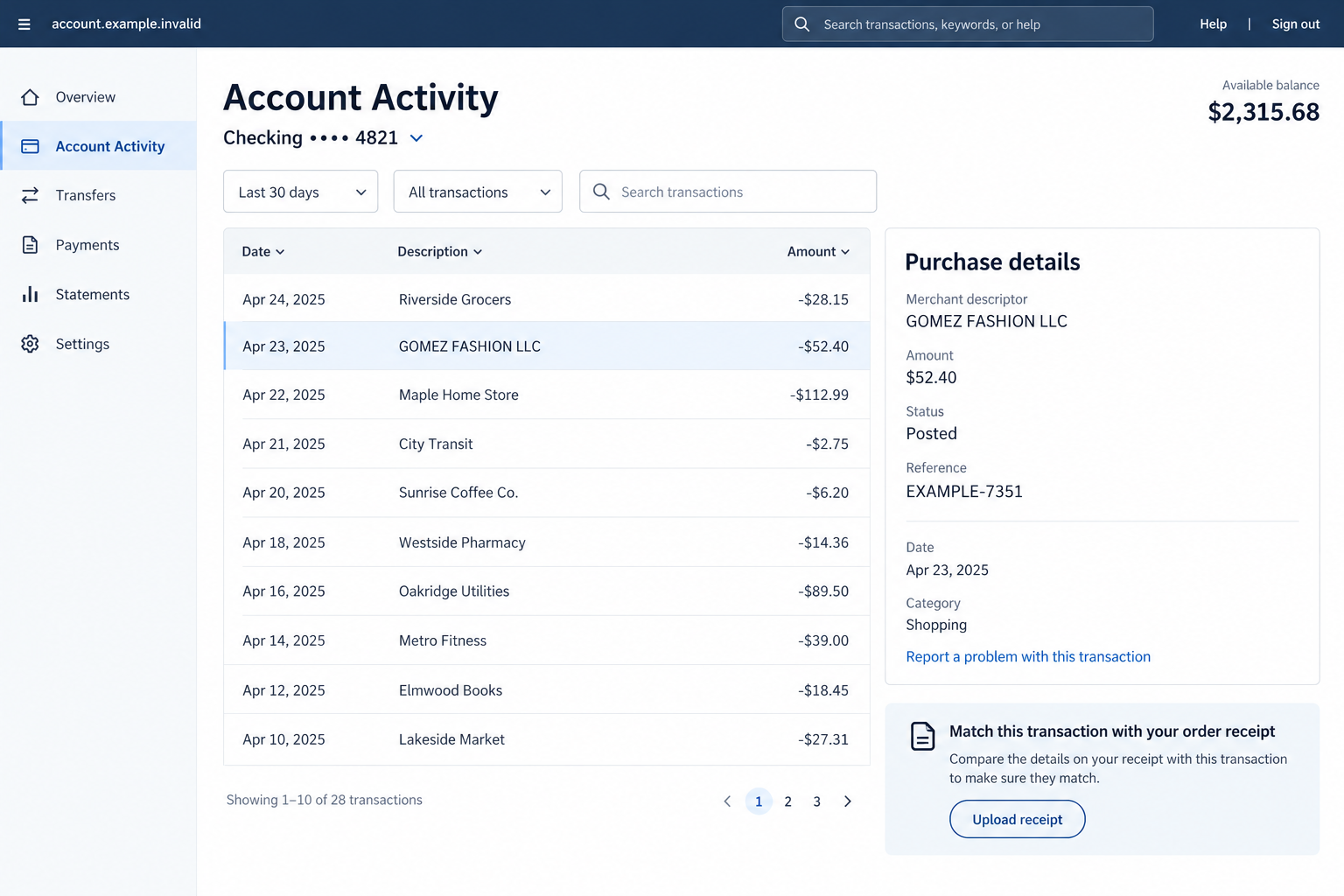Sort by the Date column header
Viewport: 1344px width, 896px height.
click(x=263, y=252)
